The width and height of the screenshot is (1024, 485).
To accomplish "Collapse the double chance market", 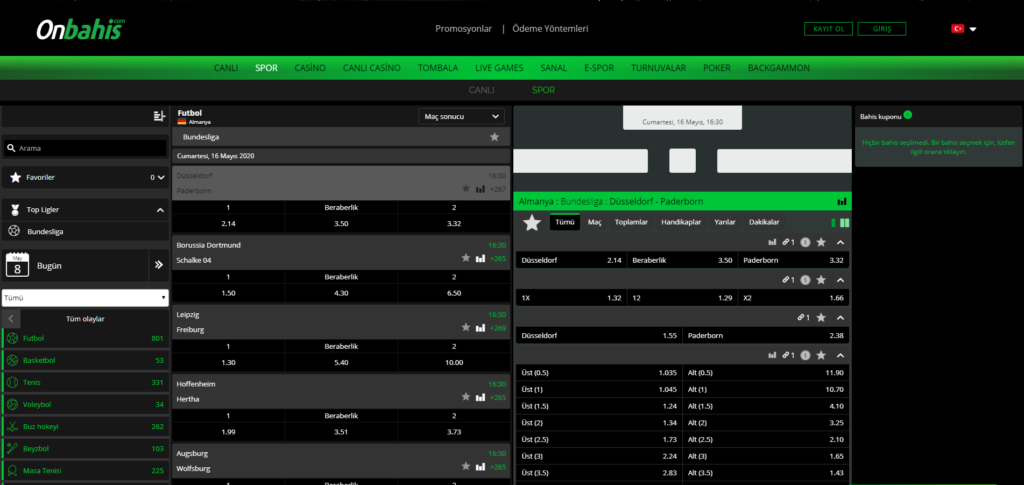I will tap(840, 280).
